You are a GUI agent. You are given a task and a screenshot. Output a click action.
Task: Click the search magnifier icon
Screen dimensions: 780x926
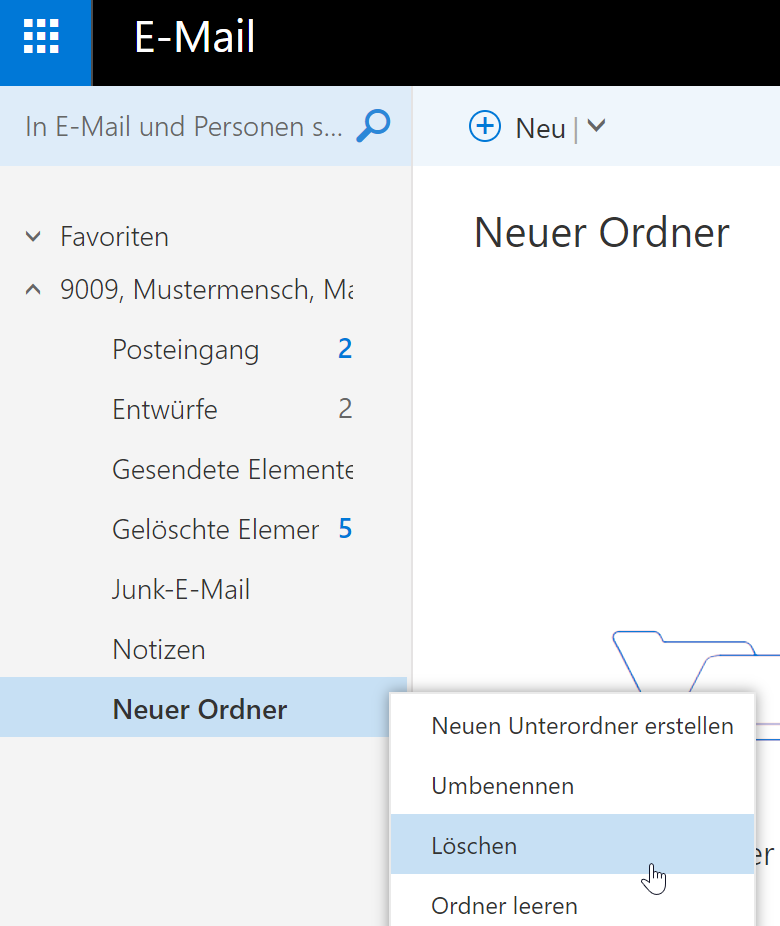pyautogui.click(x=373, y=126)
